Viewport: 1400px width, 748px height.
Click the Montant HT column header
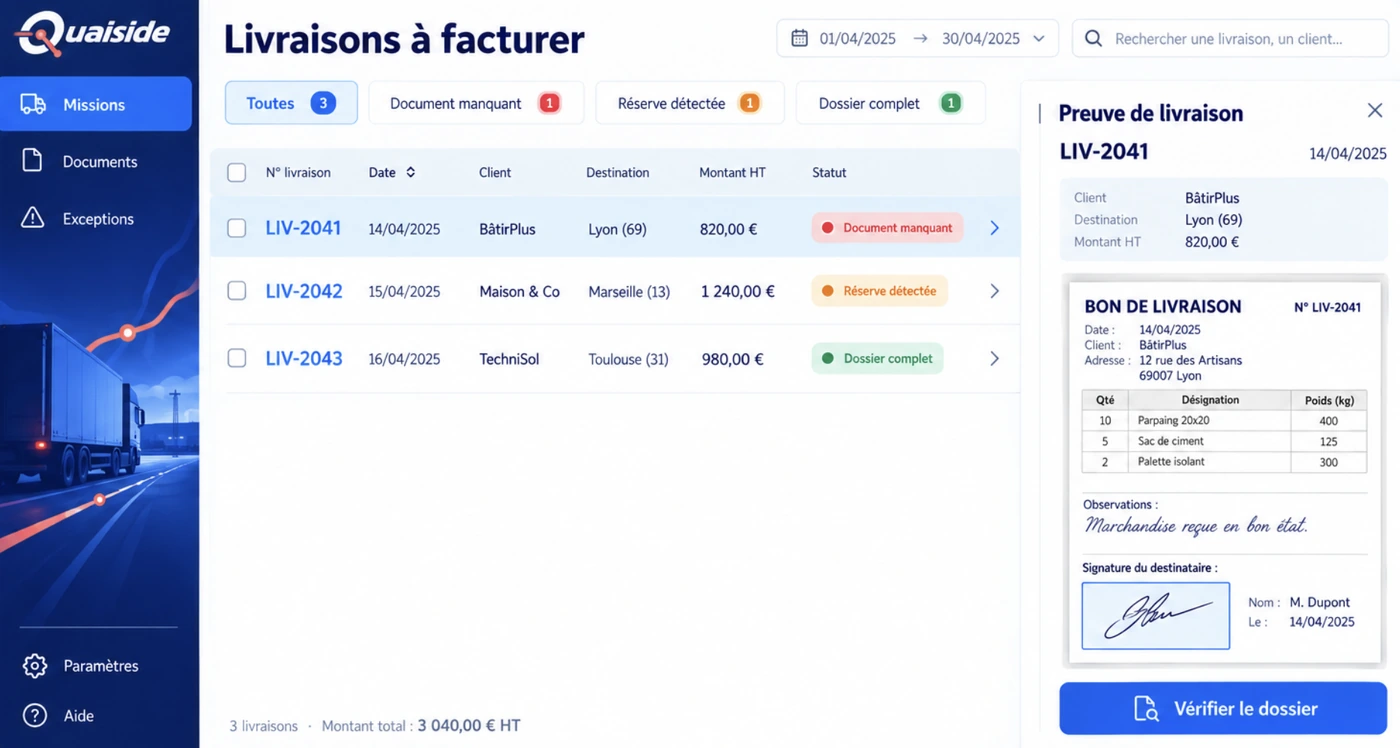(732, 173)
